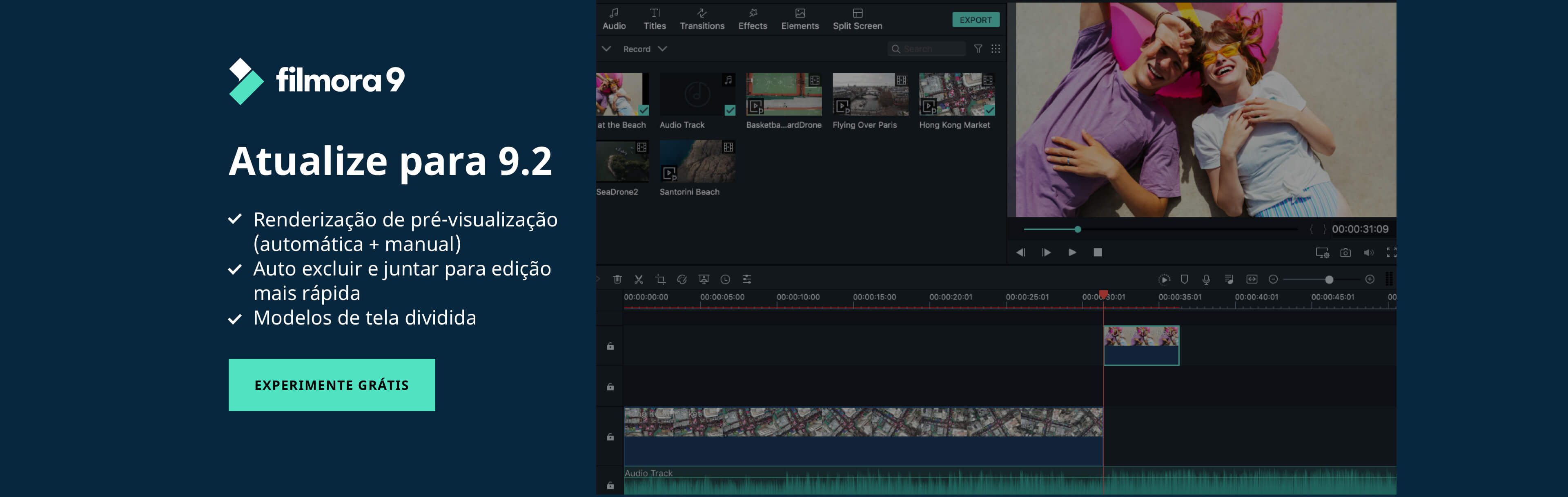Click the Filmora9 logo
The width and height of the screenshot is (1568, 497).
coord(316,81)
